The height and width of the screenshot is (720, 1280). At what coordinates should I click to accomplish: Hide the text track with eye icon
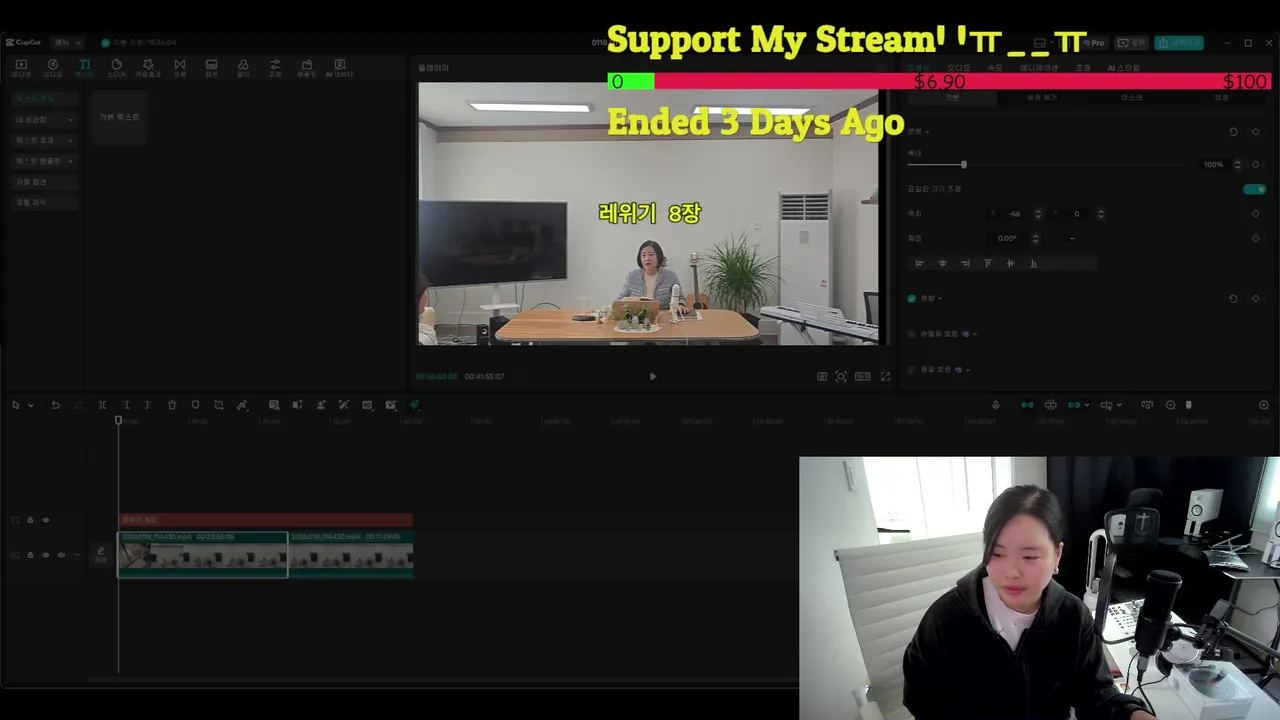tap(45, 520)
